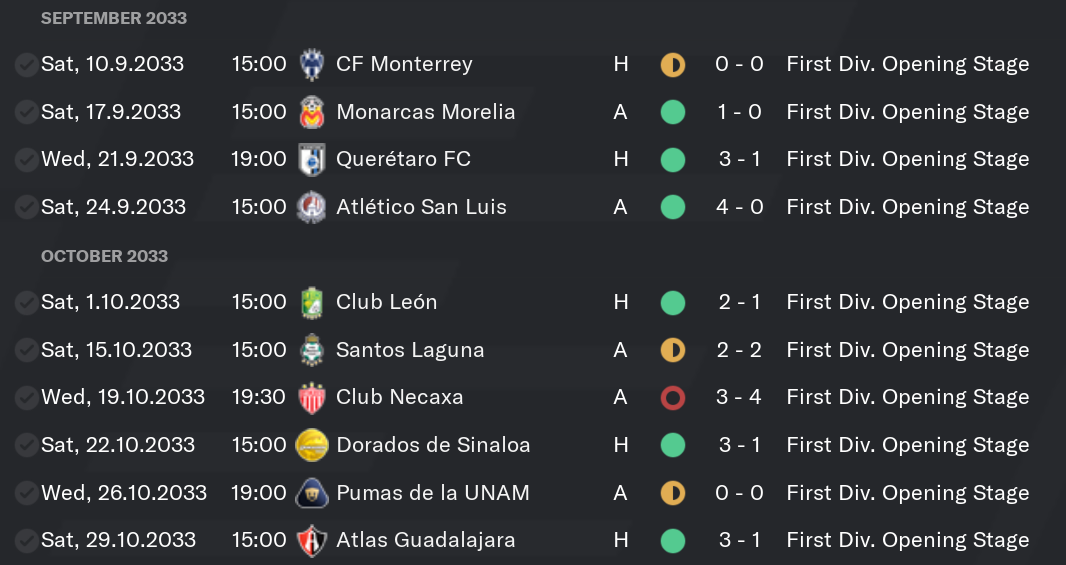Click the First Div. Opening Stage link for Querétaro

point(908,159)
